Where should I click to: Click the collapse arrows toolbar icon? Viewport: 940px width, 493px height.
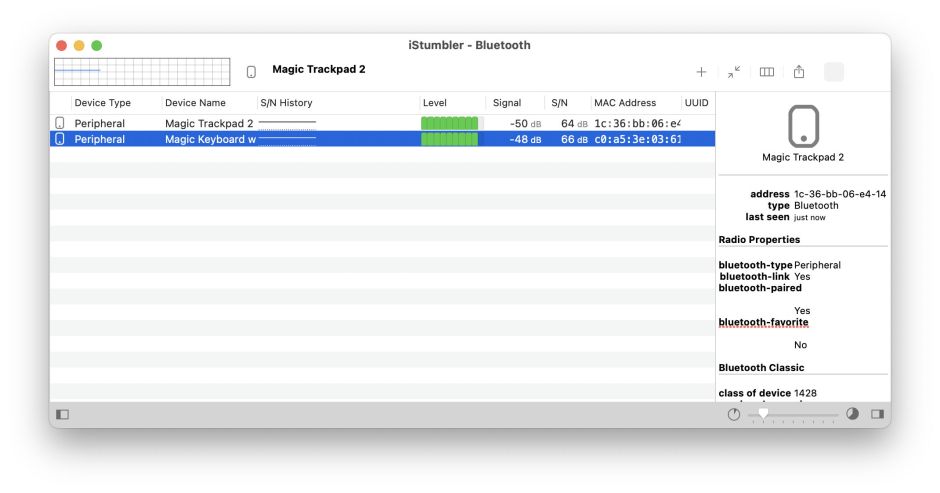click(x=734, y=72)
